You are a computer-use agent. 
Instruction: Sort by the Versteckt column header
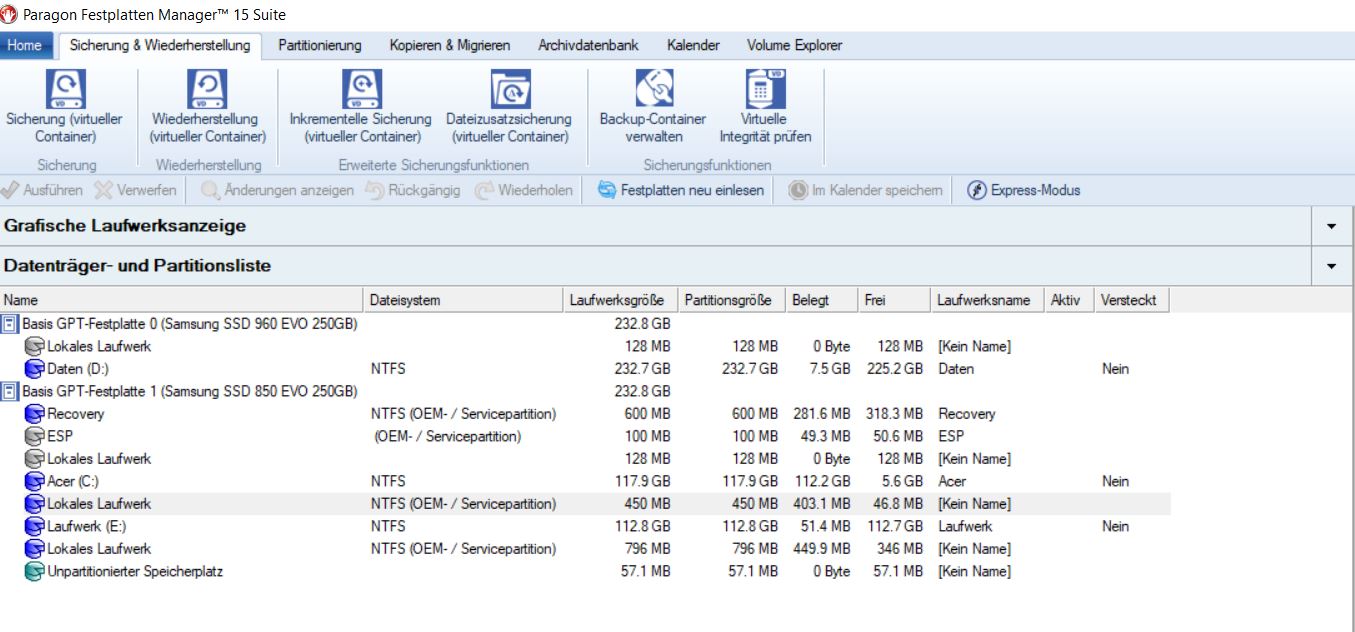click(x=1130, y=300)
